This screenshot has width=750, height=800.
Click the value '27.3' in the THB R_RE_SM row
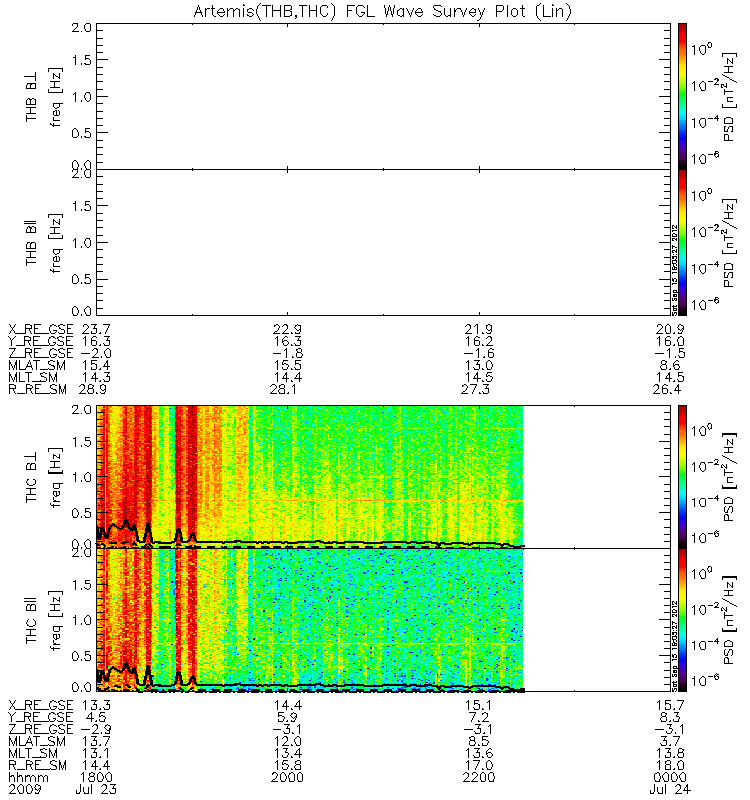(476, 389)
